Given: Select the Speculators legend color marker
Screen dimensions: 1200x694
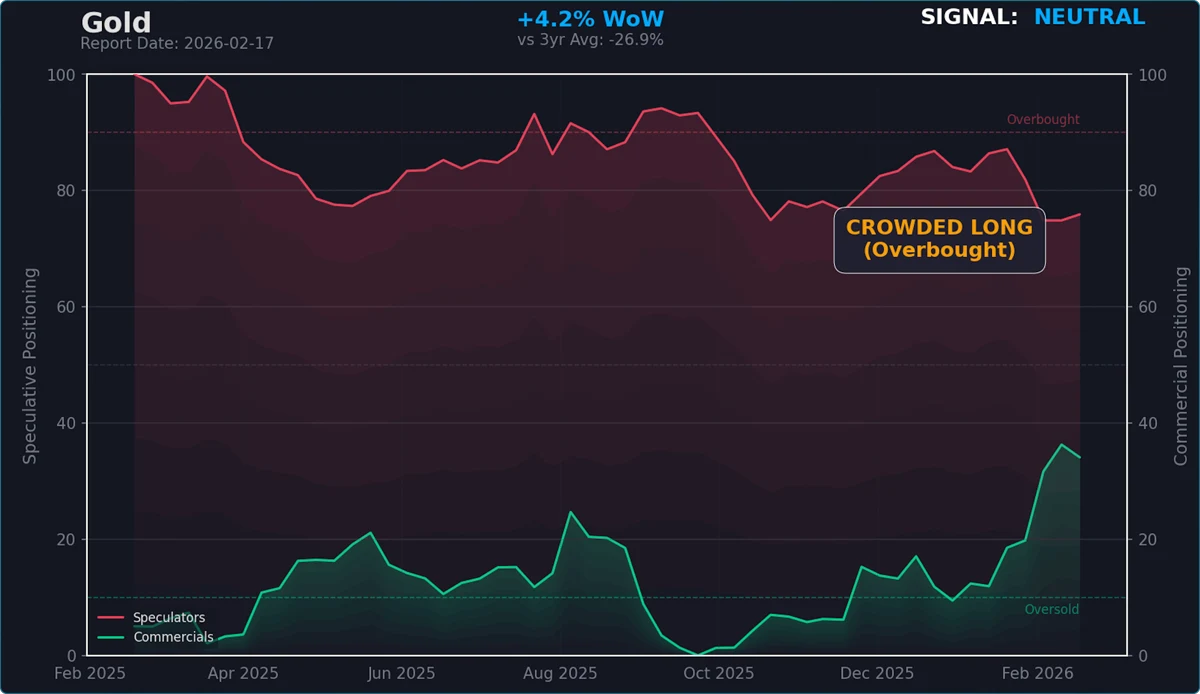Looking at the screenshot, I should tap(112, 616).
